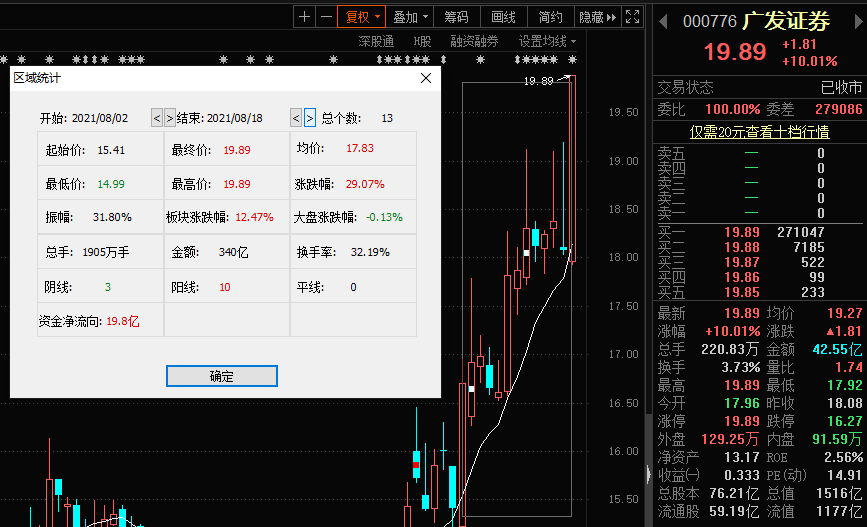Move start date 开始 back one step
Screen dimensions: 867x527
[156, 118]
